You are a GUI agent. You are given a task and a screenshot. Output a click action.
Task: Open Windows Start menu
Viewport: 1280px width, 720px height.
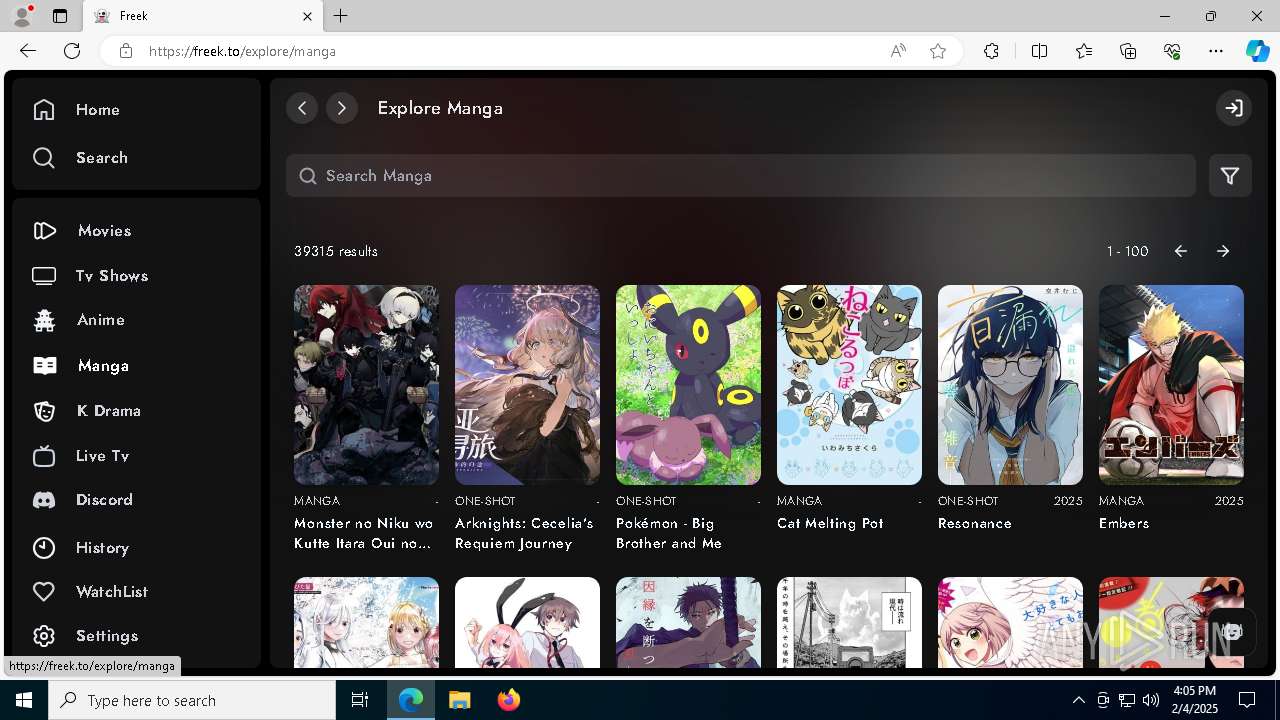[24, 700]
